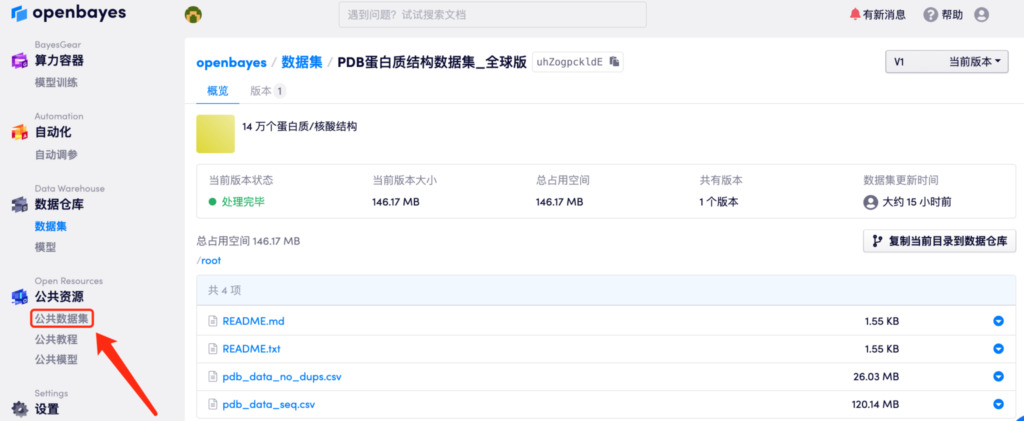This screenshot has height=421, width=1024.
Task: Open the help question mark icon
Action: pyautogui.click(x=931, y=14)
